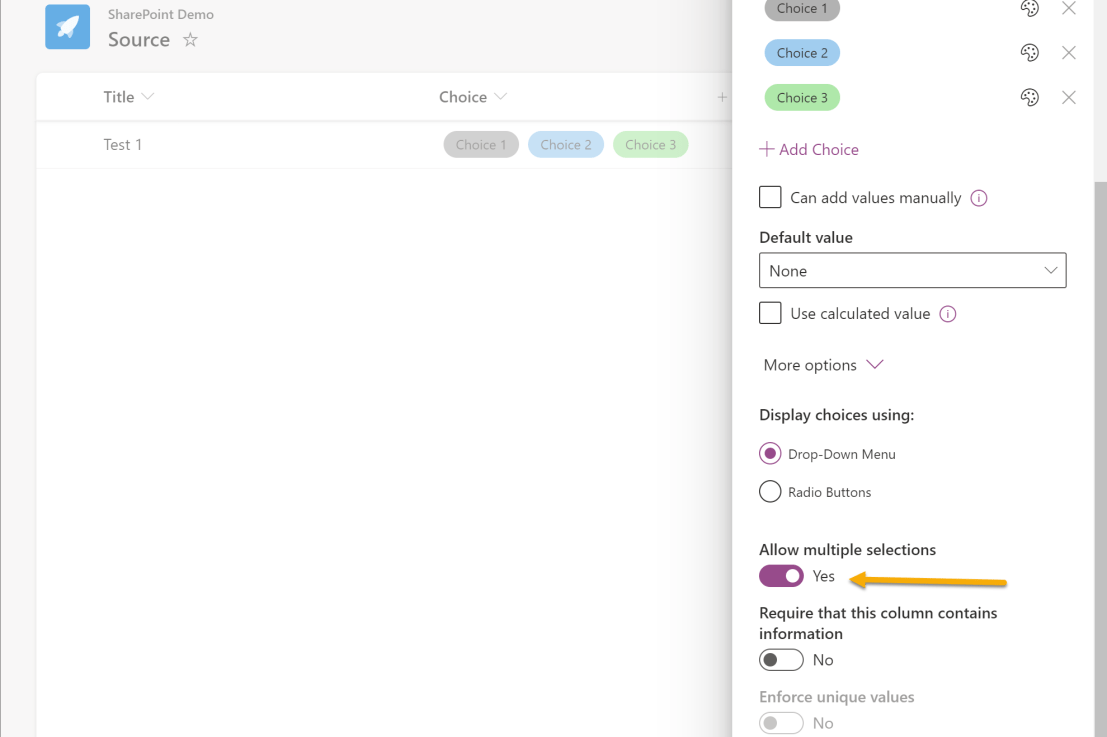Screen dimensions: 1107x737
Task: Collapse the More options section
Action: (x=823, y=364)
